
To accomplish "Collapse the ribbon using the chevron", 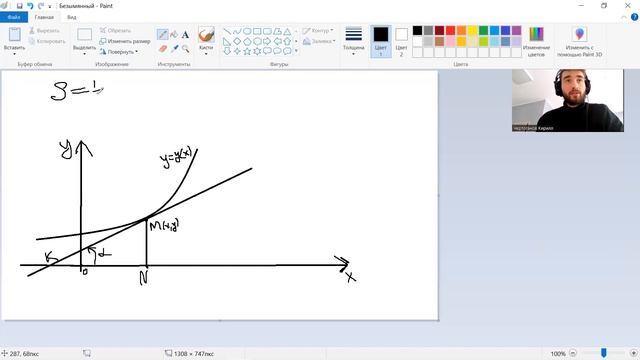I will pos(624,17).
